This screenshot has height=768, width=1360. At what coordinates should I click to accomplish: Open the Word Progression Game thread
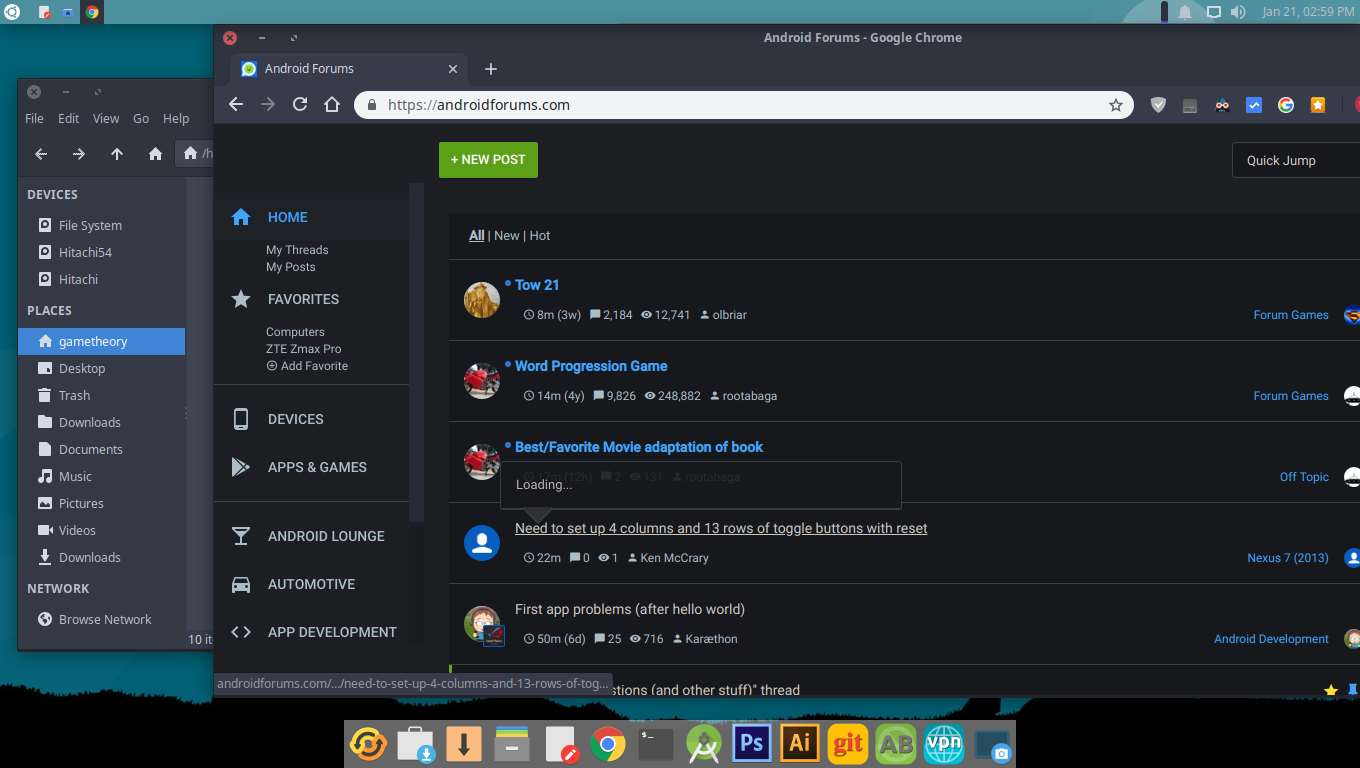click(591, 366)
